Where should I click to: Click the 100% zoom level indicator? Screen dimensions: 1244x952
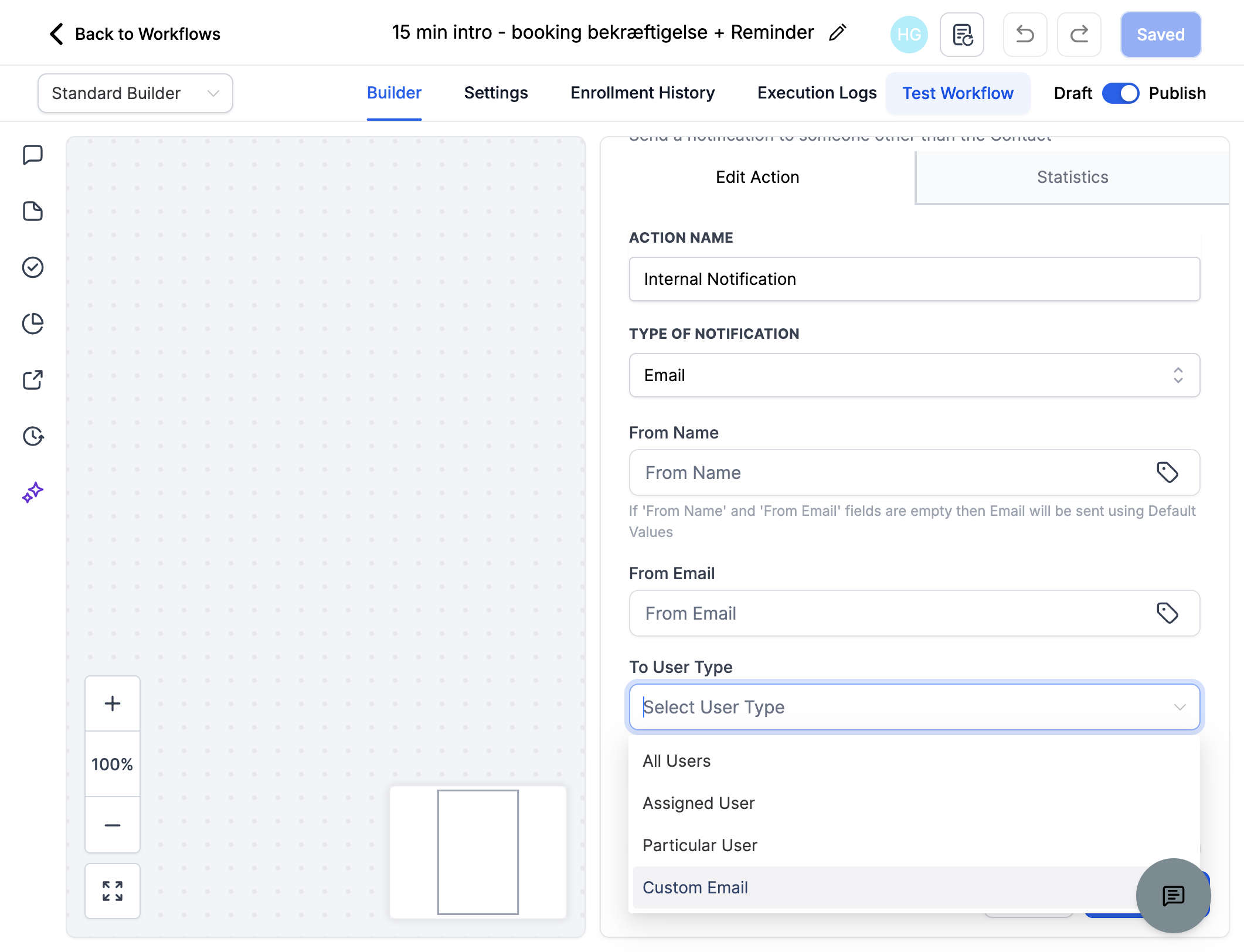(x=113, y=764)
